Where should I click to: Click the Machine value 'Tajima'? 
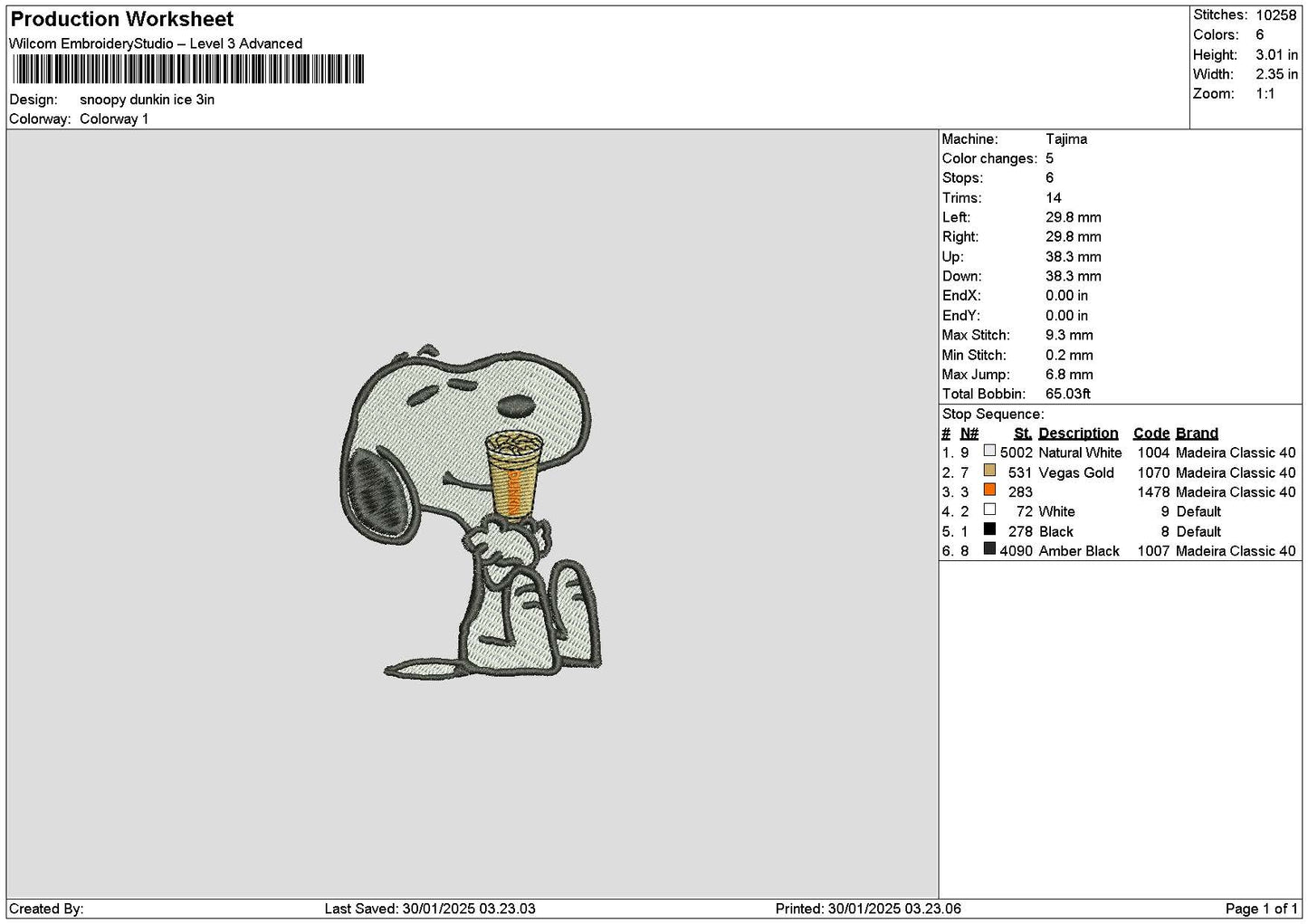click(x=1066, y=139)
